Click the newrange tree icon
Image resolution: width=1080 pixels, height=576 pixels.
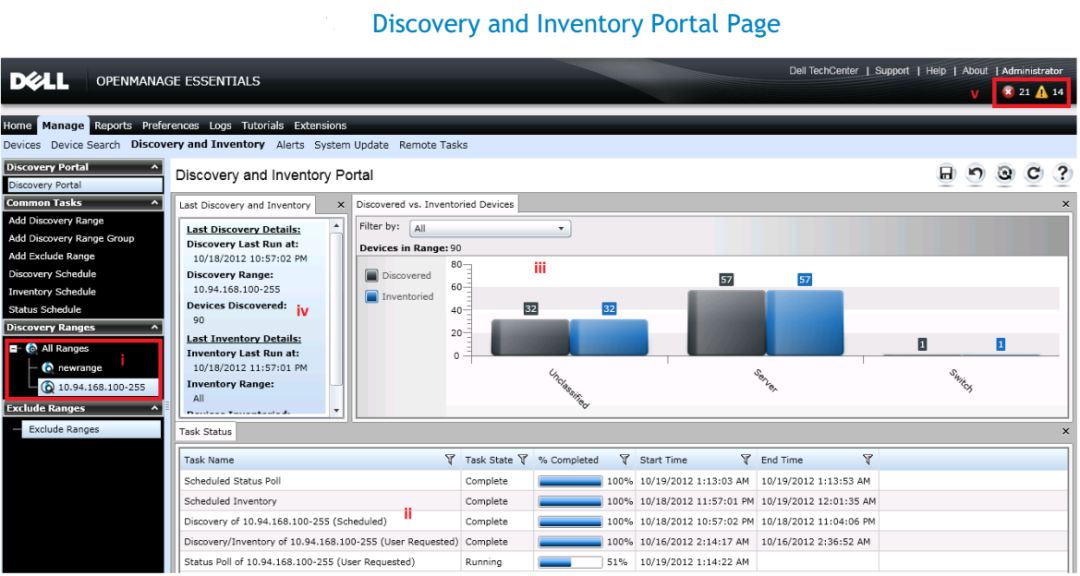click(48, 368)
